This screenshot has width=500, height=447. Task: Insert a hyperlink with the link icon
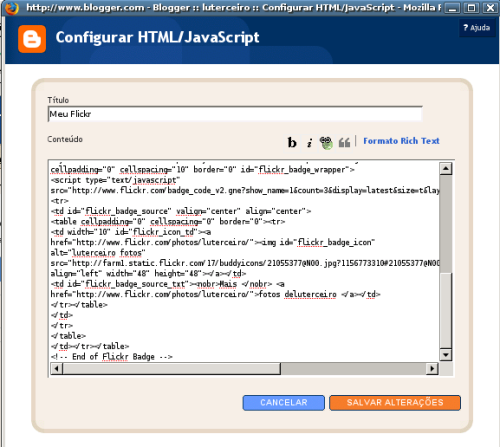pyautogui.click(x=326, y=143)
